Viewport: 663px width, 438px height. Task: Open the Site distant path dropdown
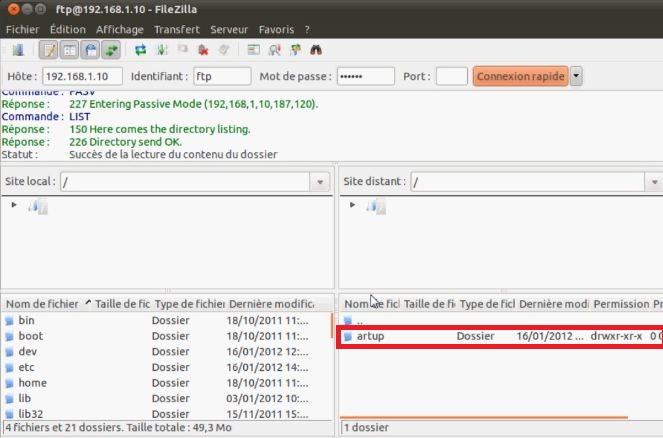click(x=654, y=182)
